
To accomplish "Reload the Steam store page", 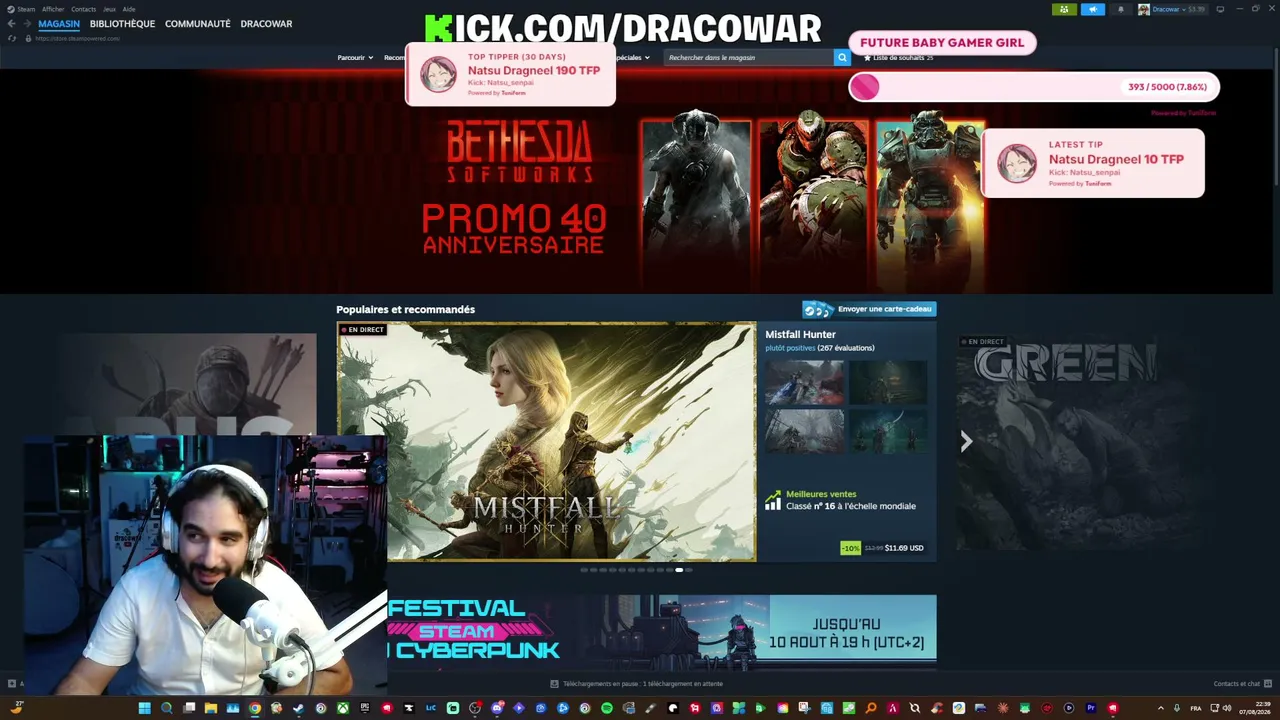I will (x=12, y=38).
